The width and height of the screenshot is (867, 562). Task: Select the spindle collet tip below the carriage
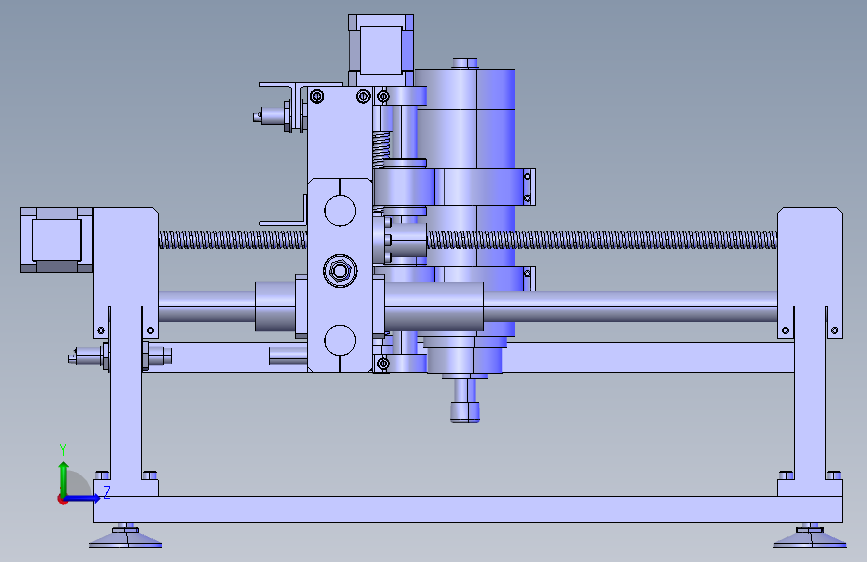[x=464, y=412]
